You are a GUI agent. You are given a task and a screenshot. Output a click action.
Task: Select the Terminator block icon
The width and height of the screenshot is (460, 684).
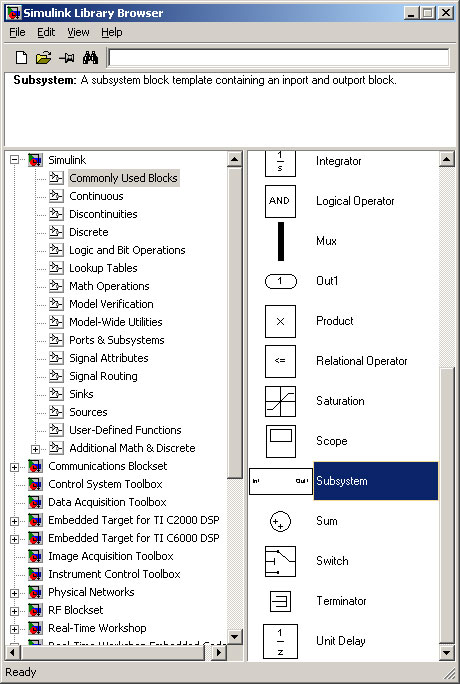click(x=280, y=601)
